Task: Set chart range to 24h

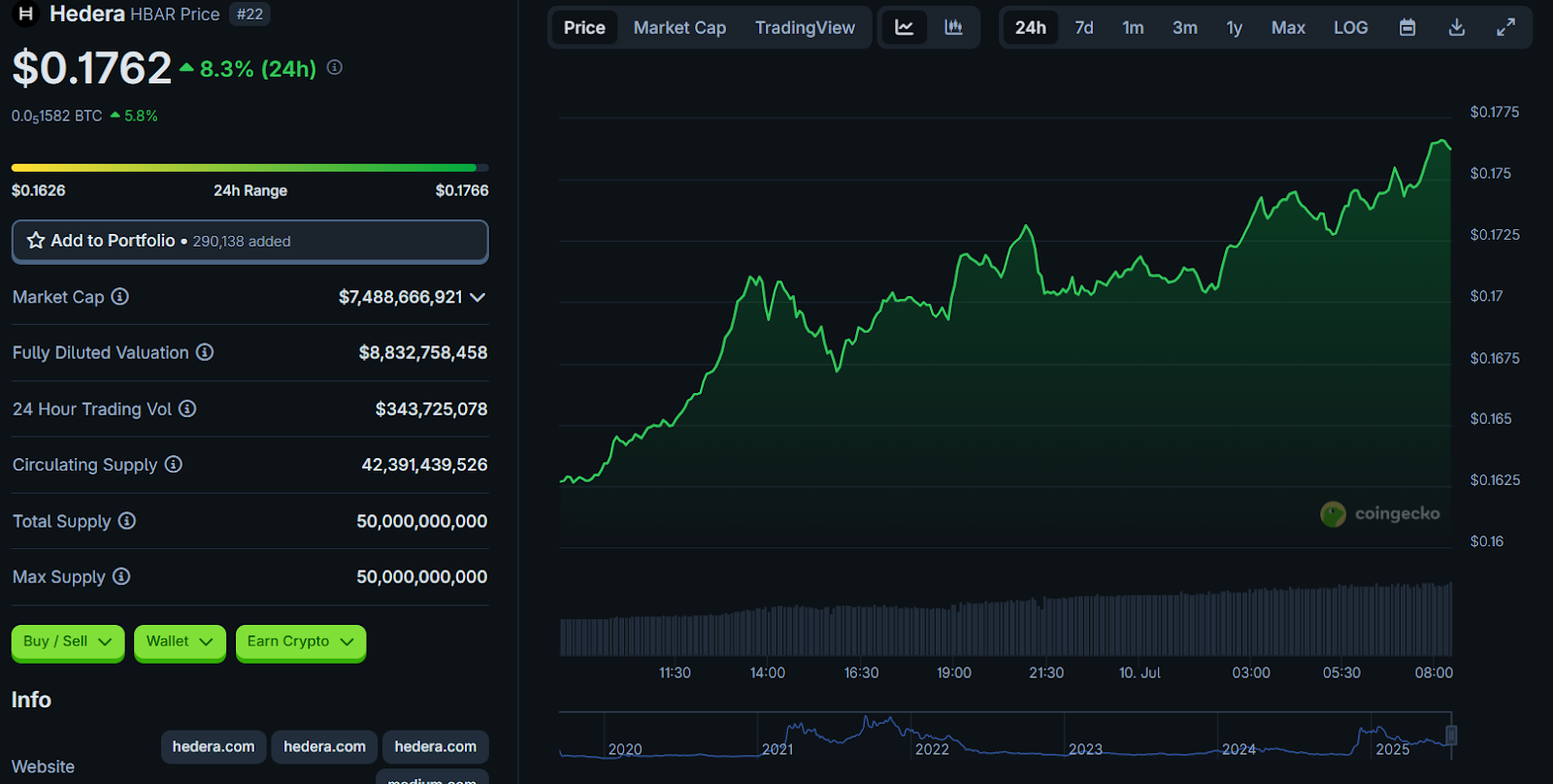Action: click(x=1031, y=27)
